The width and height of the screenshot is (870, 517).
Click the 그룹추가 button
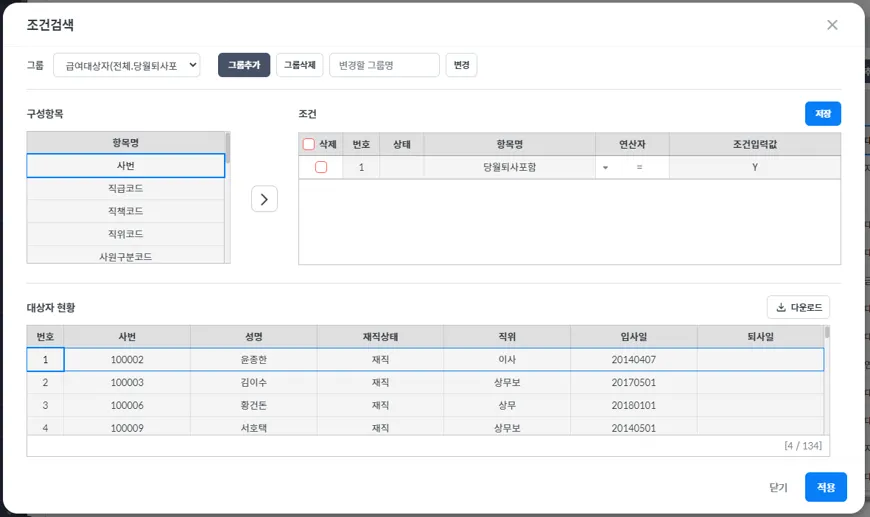pos(244,65)
